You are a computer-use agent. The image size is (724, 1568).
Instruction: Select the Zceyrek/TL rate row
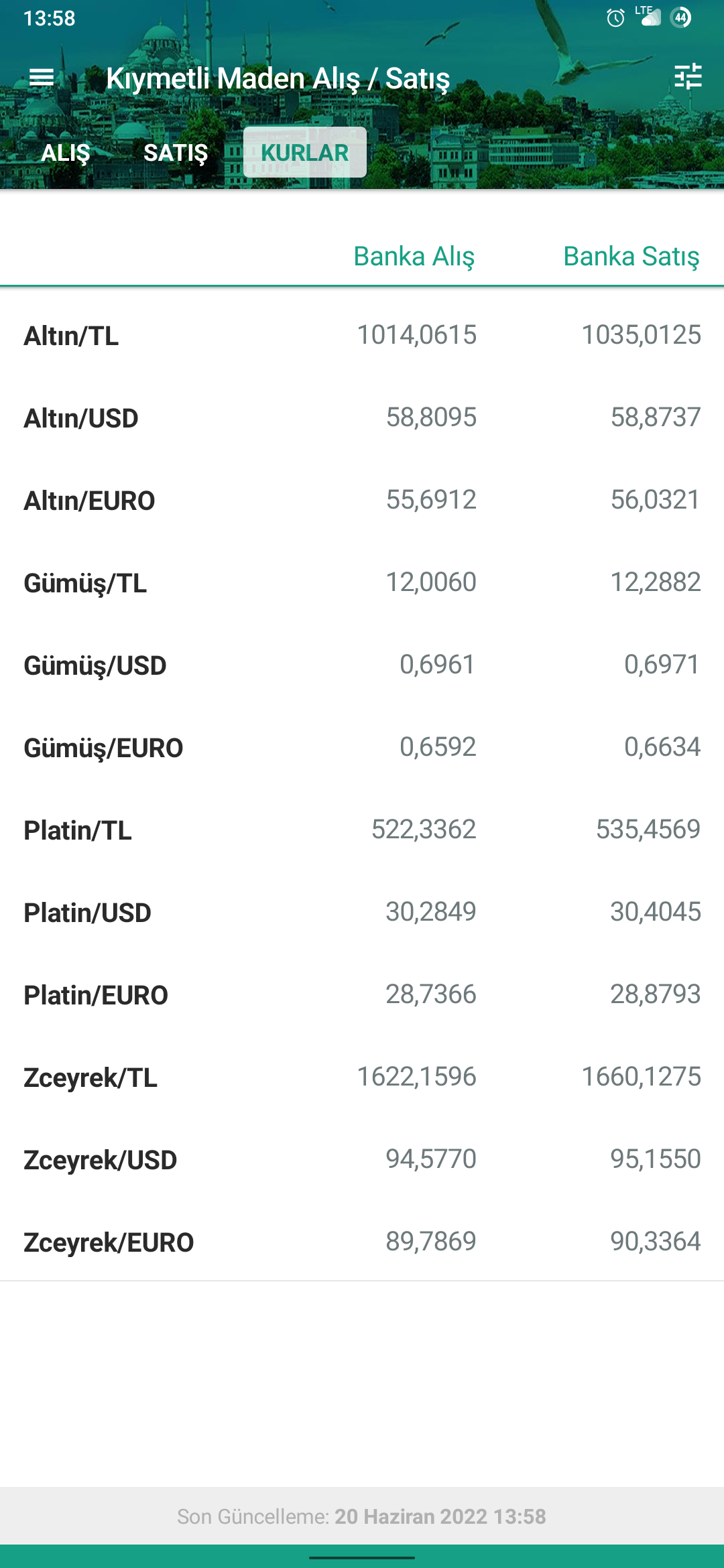362,1077
